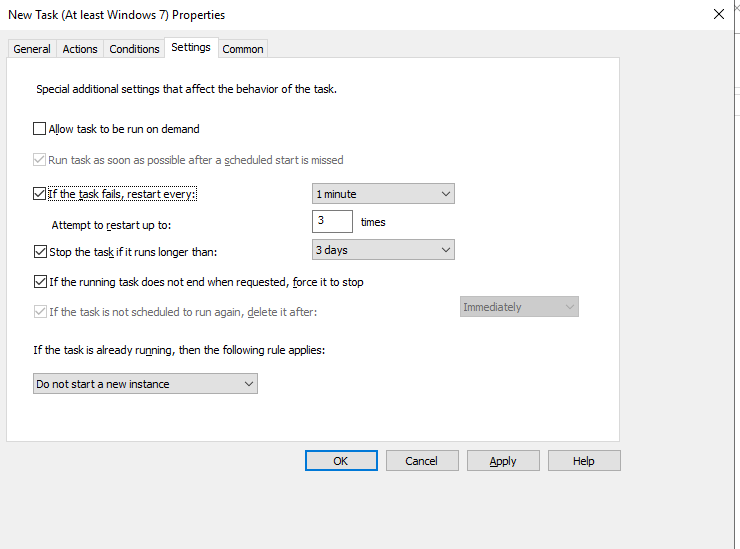
Task: Switch to the General tab
Action: click(x=32, y=49)
